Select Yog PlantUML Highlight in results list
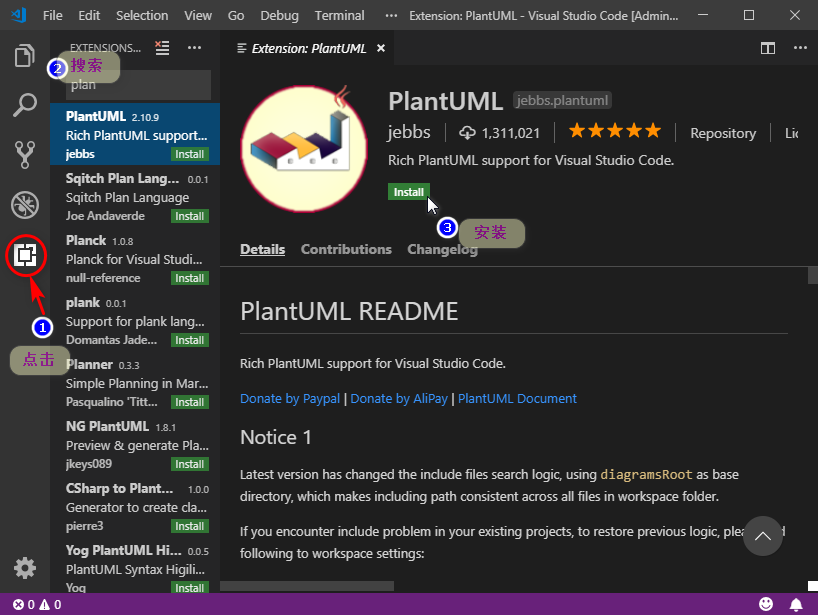 click(135, 569)
